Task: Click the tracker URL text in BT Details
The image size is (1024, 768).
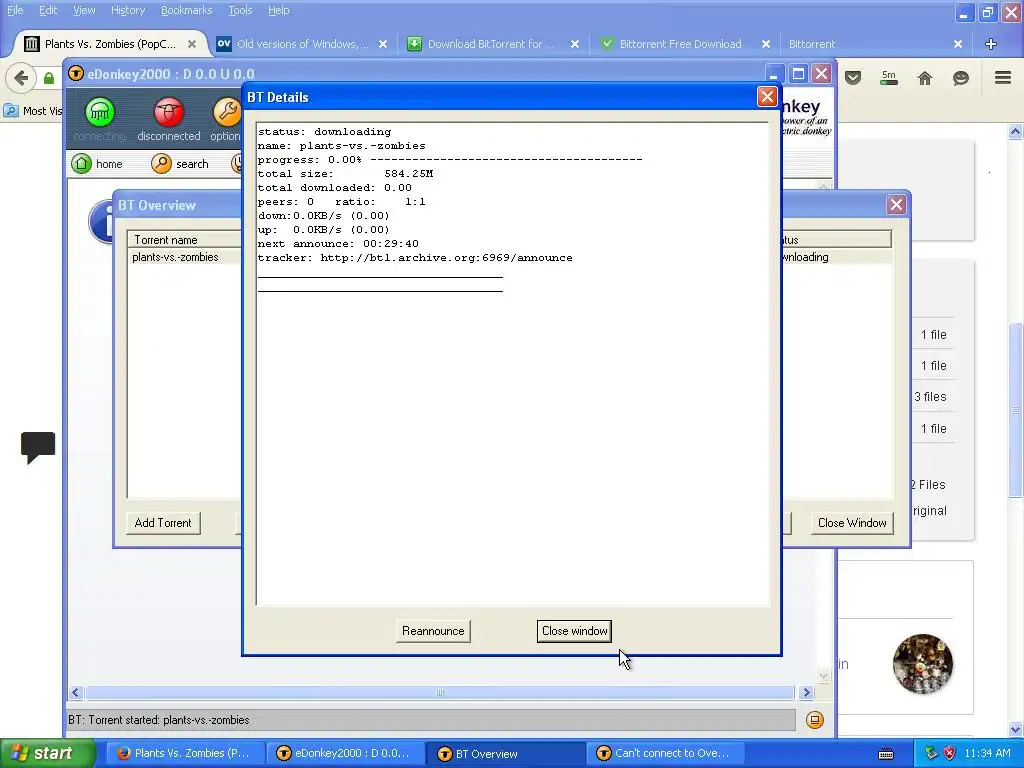Action: 446,257
